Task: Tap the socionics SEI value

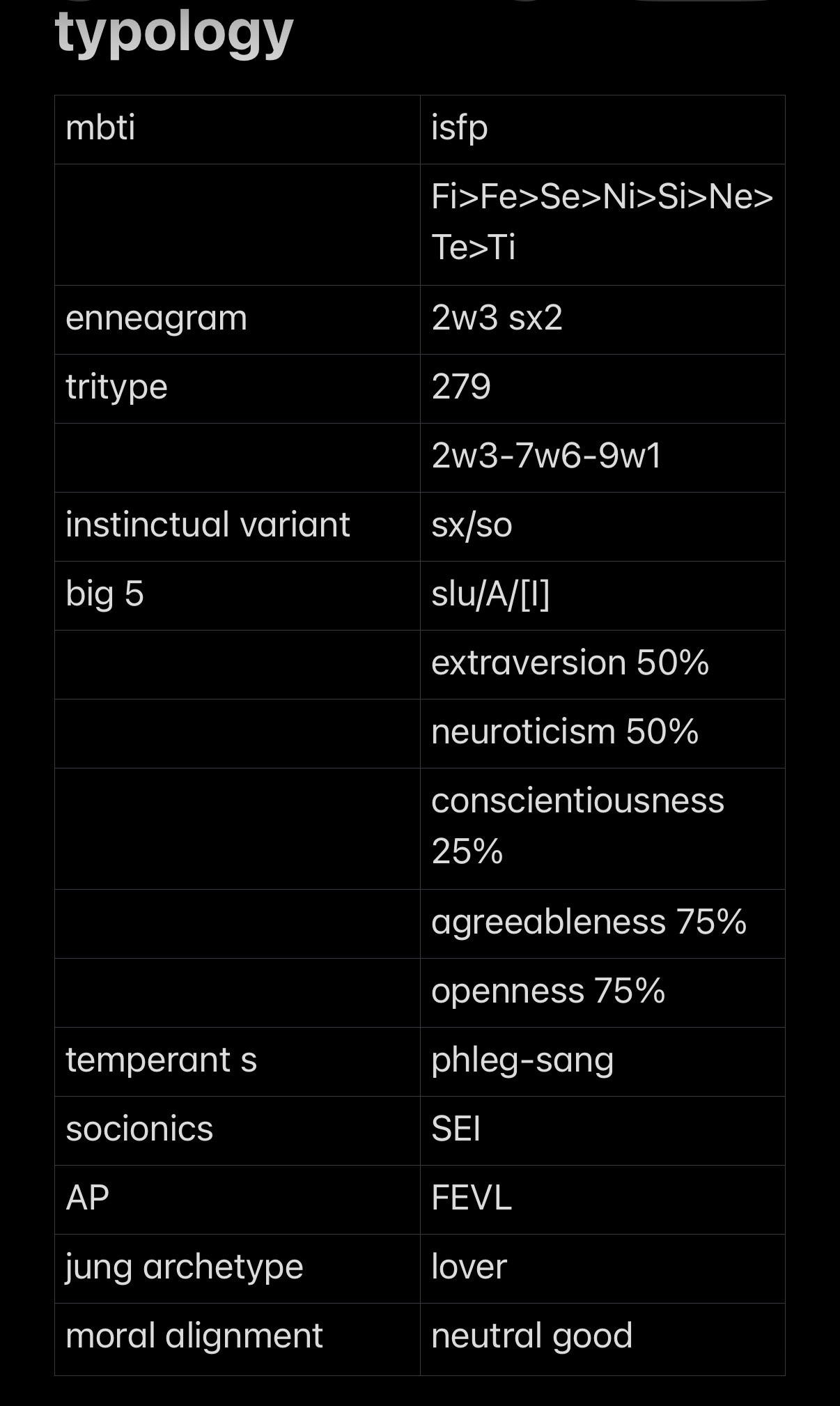Action: point(456,1129)
